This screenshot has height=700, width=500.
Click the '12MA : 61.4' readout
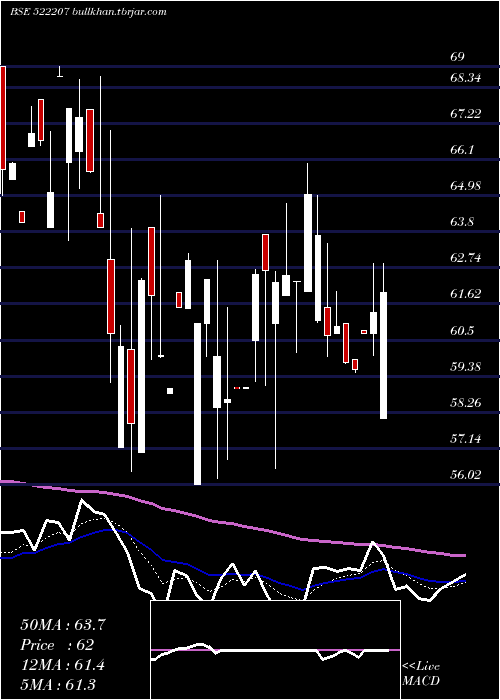pos(63,665)
